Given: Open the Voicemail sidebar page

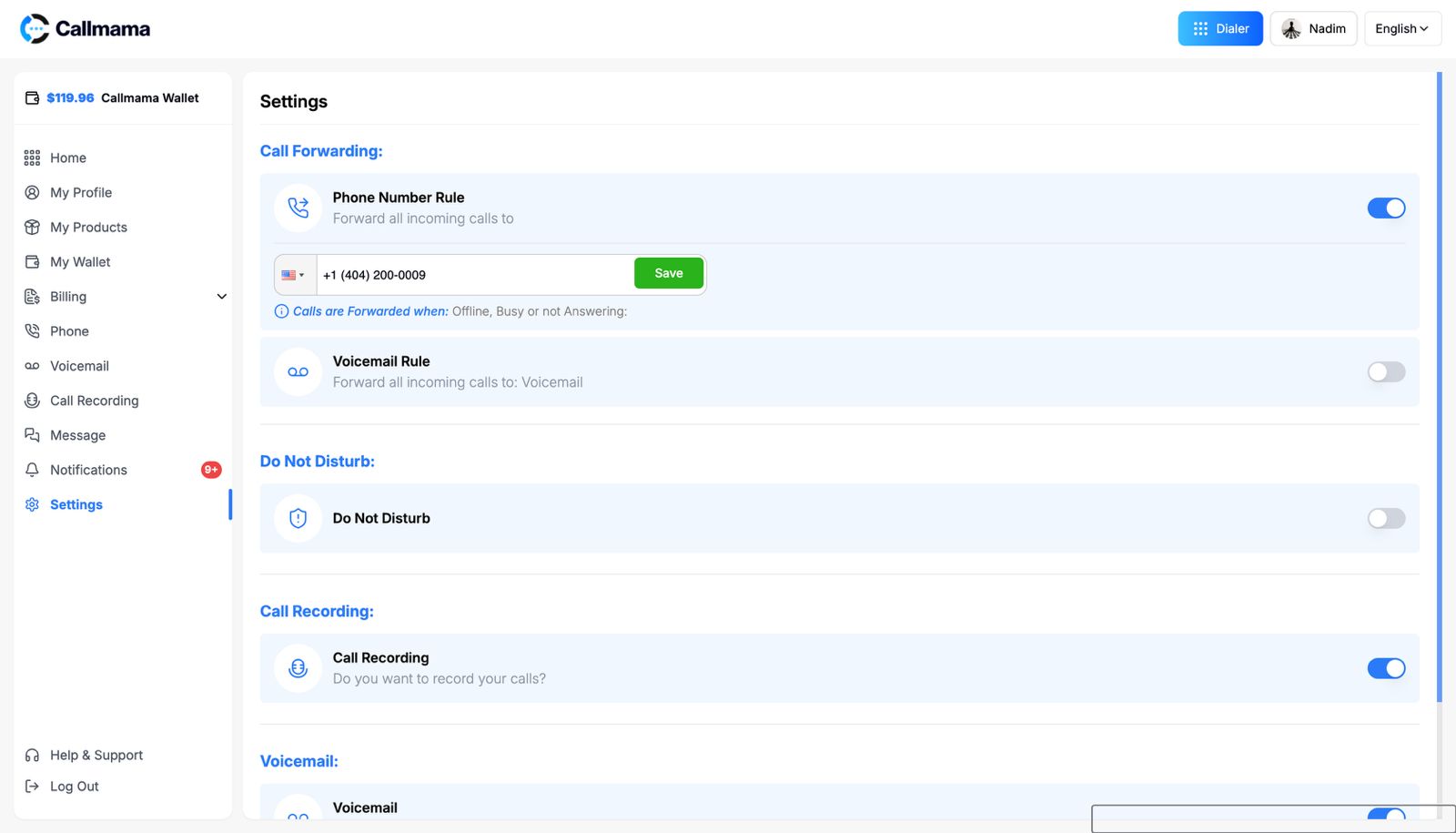Looking at the screenshot, I should 79,365.
